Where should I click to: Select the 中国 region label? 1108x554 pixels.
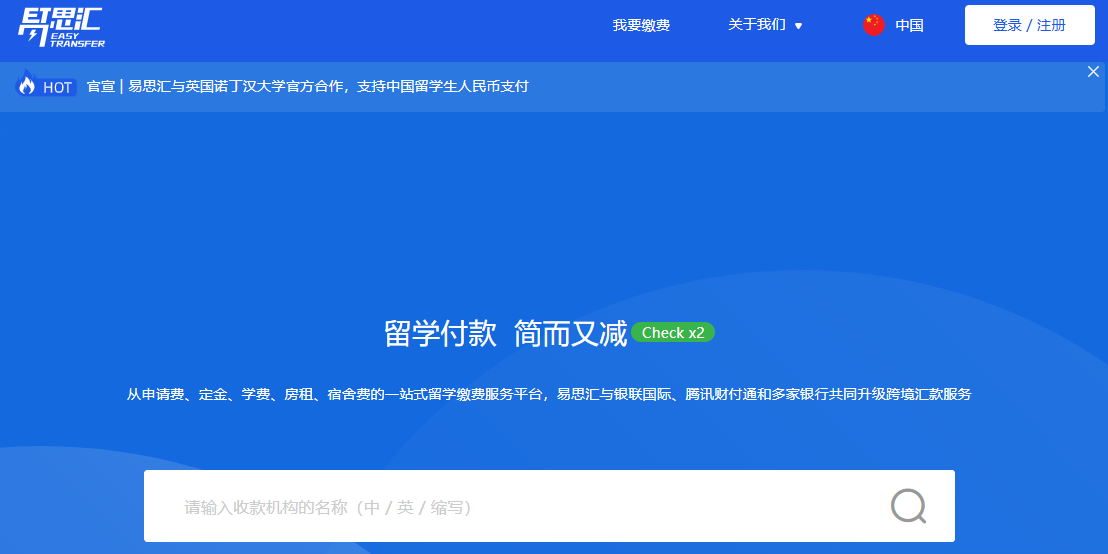click(909, 25)
